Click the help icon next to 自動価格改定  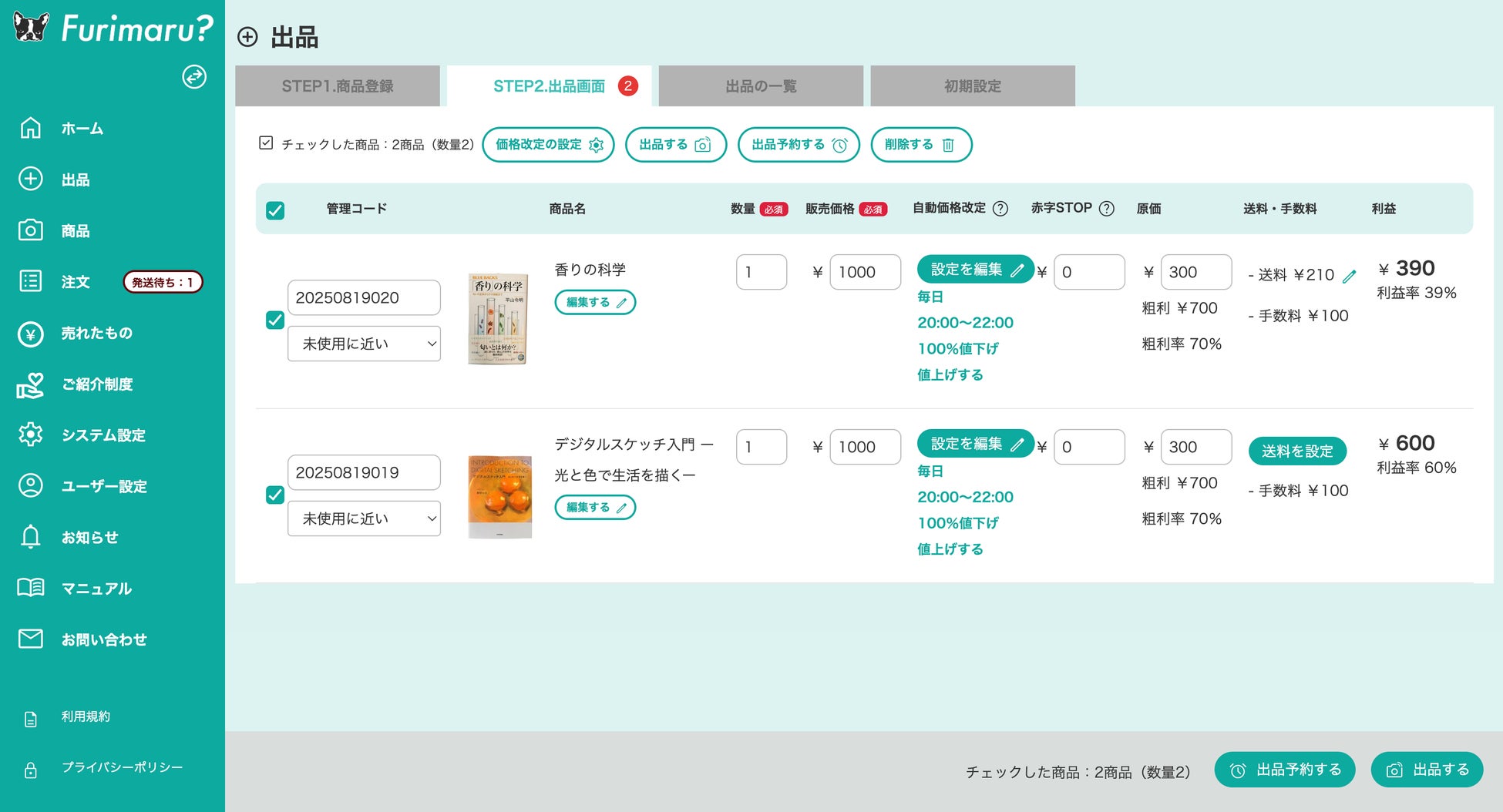1001,208
